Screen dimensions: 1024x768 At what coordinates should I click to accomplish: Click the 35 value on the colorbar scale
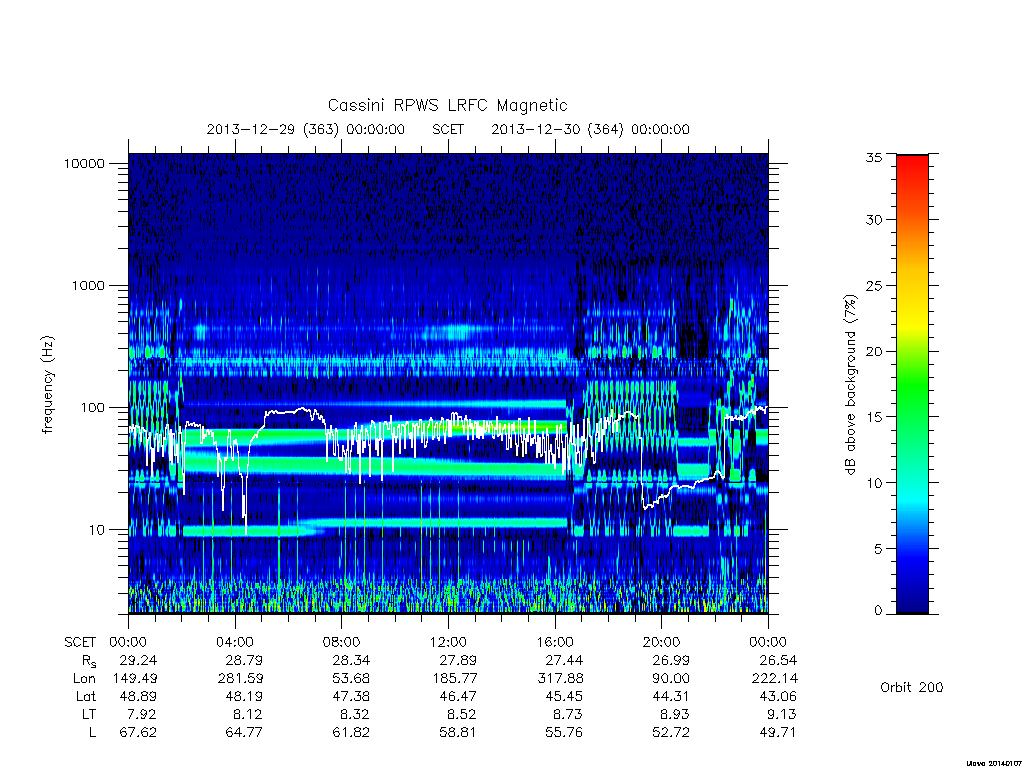[x=874, y=157]
